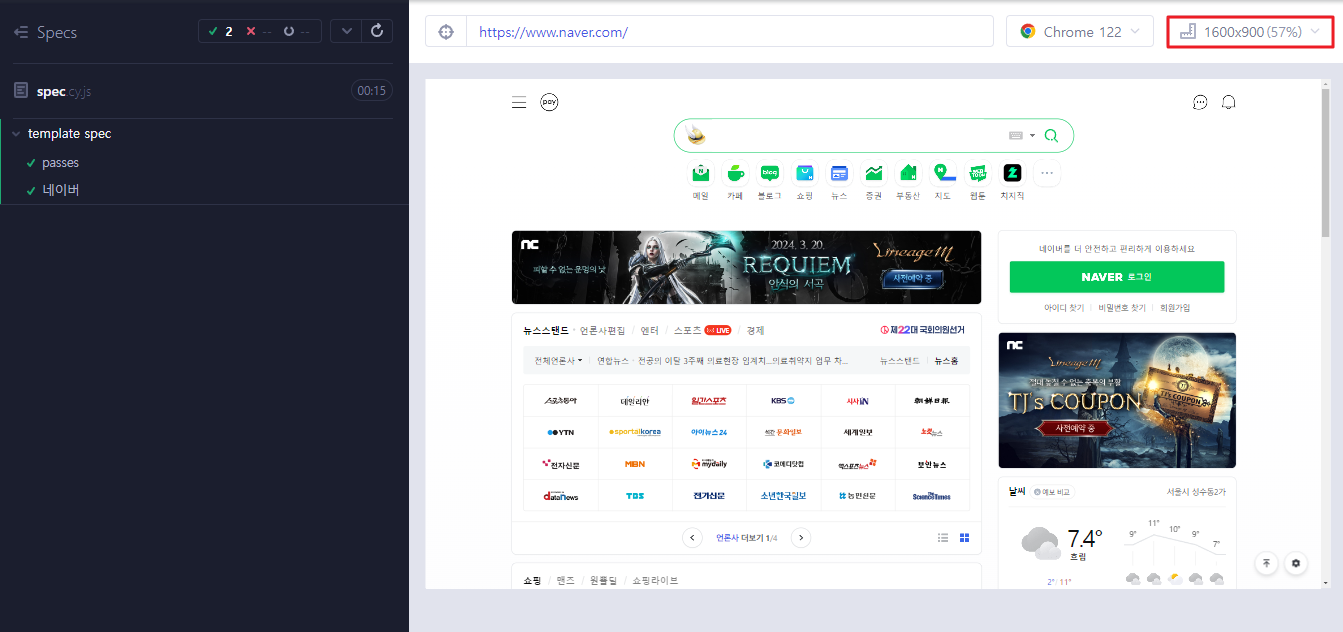Select the 스포츠 LIVE tab

[703, 330]
